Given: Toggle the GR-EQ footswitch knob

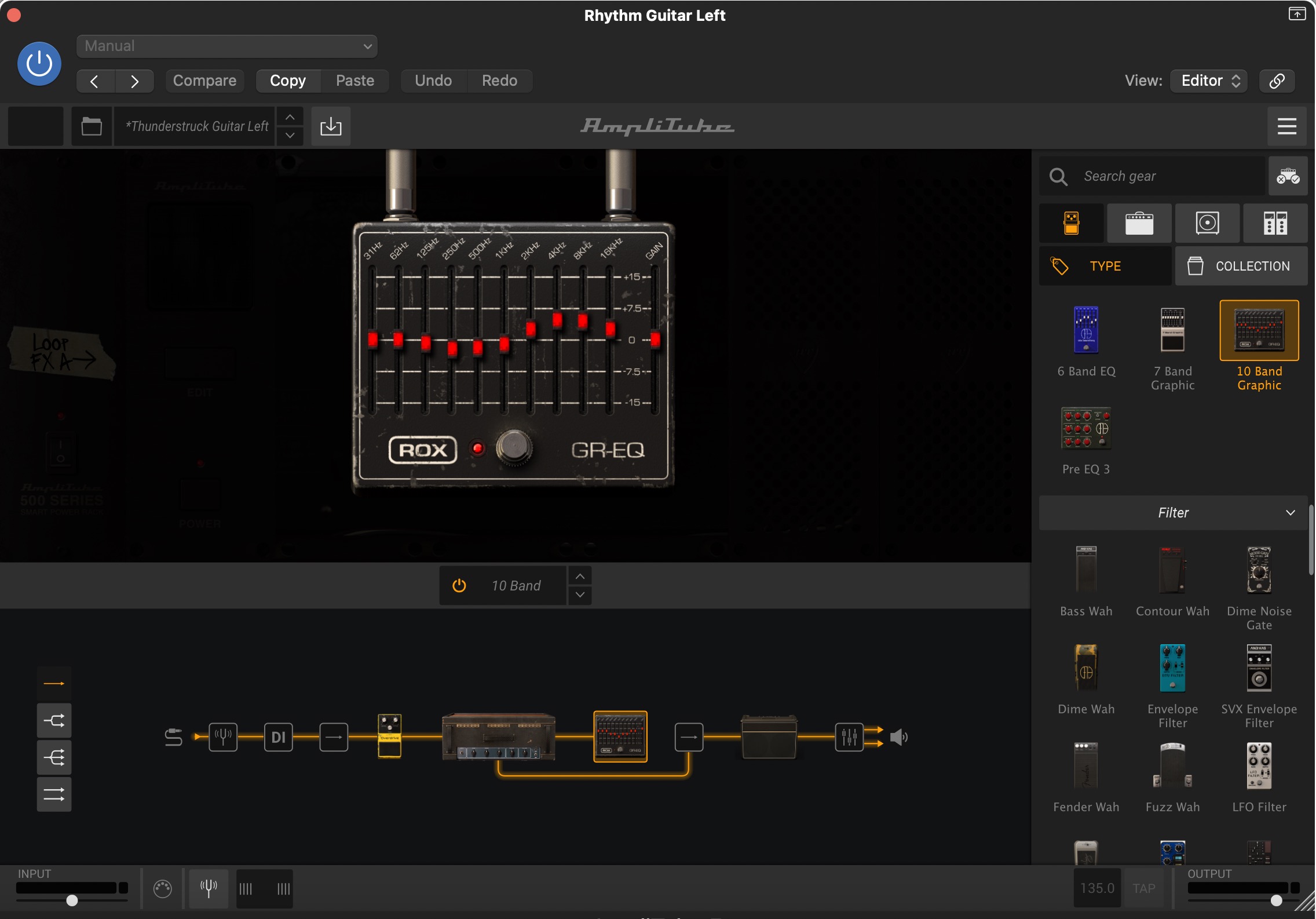Looking at the screenshot, I should (514, 447).
